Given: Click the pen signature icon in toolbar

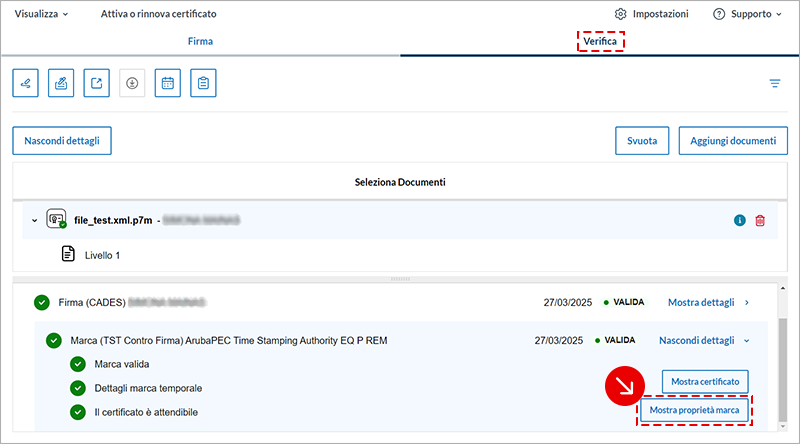Looking at the screenshot, I should point(26,84).
